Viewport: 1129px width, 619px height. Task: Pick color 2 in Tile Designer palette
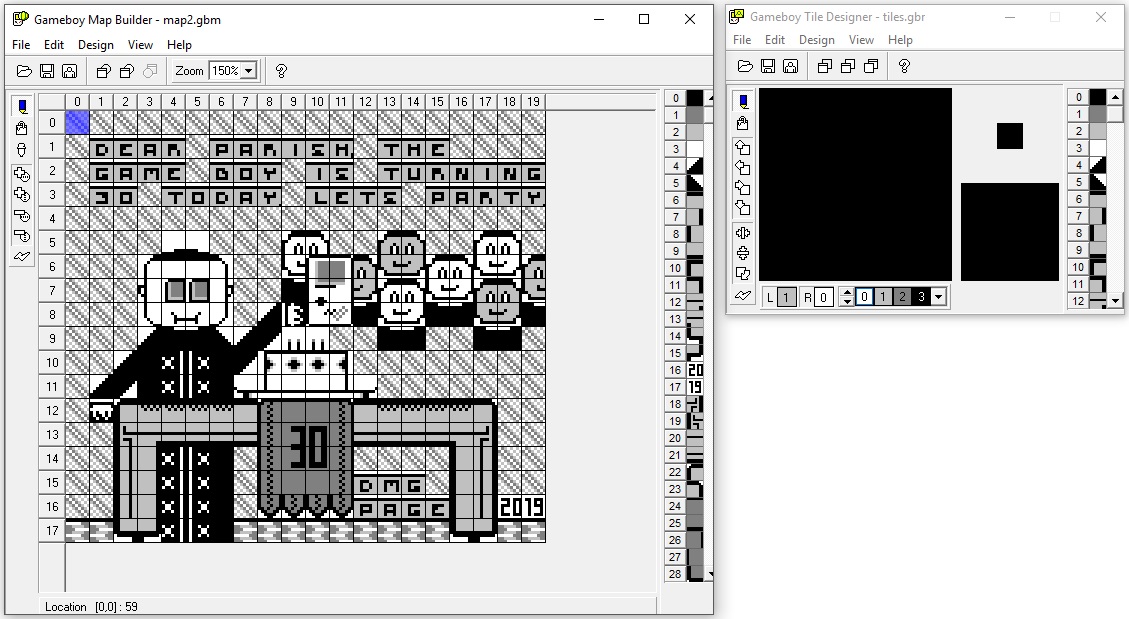pyautogui.click(x=901, y=297)
